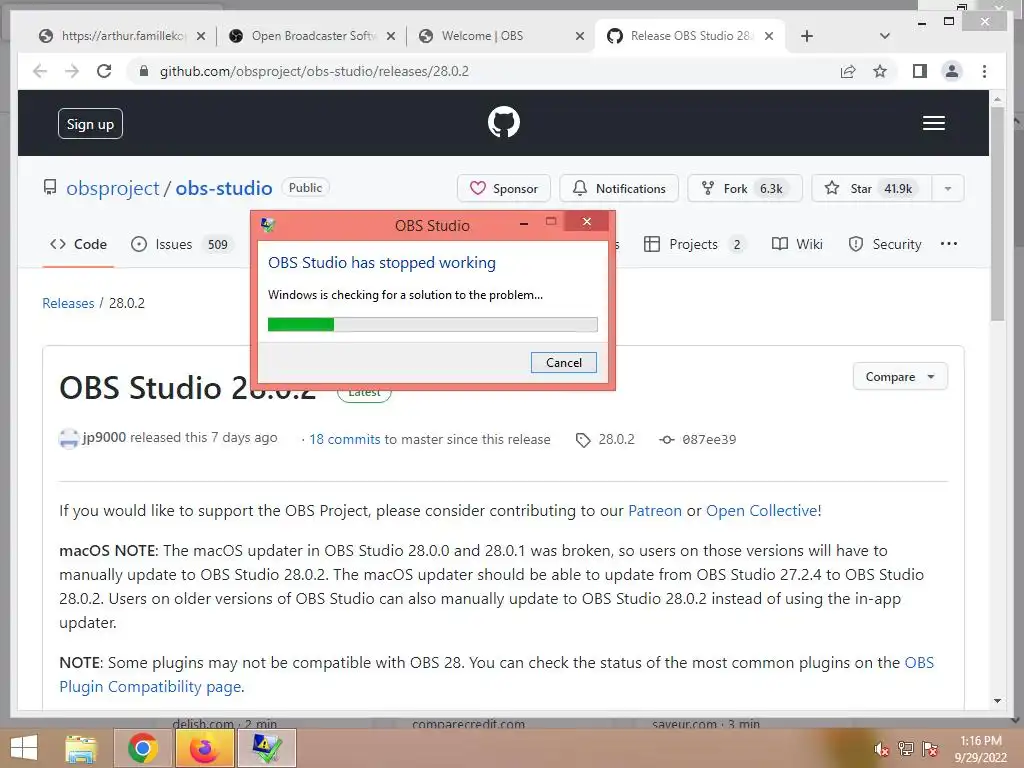Click the Sign up button
This screenshot has height=768, width=1024.
pos(90,123)
